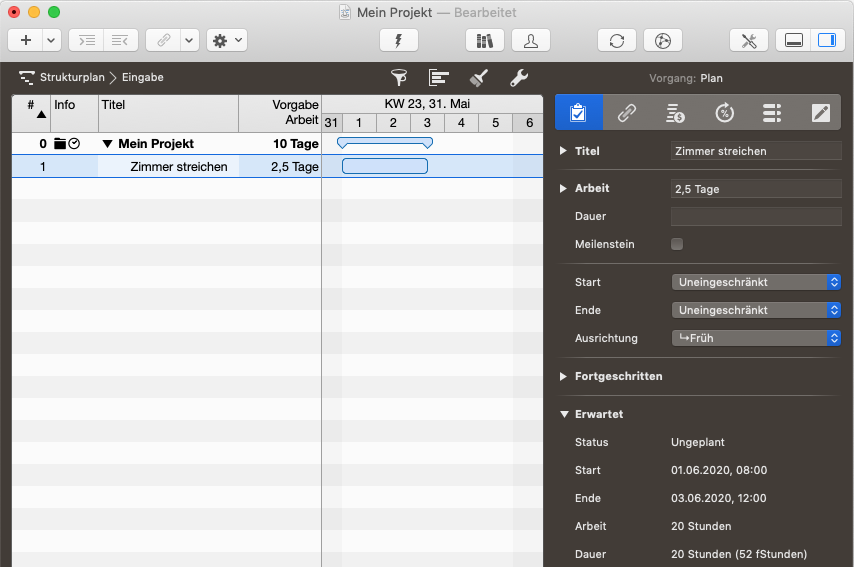Open the Start constraint dropdown
This screenshot has height=567, width=854.
[756, 282]
